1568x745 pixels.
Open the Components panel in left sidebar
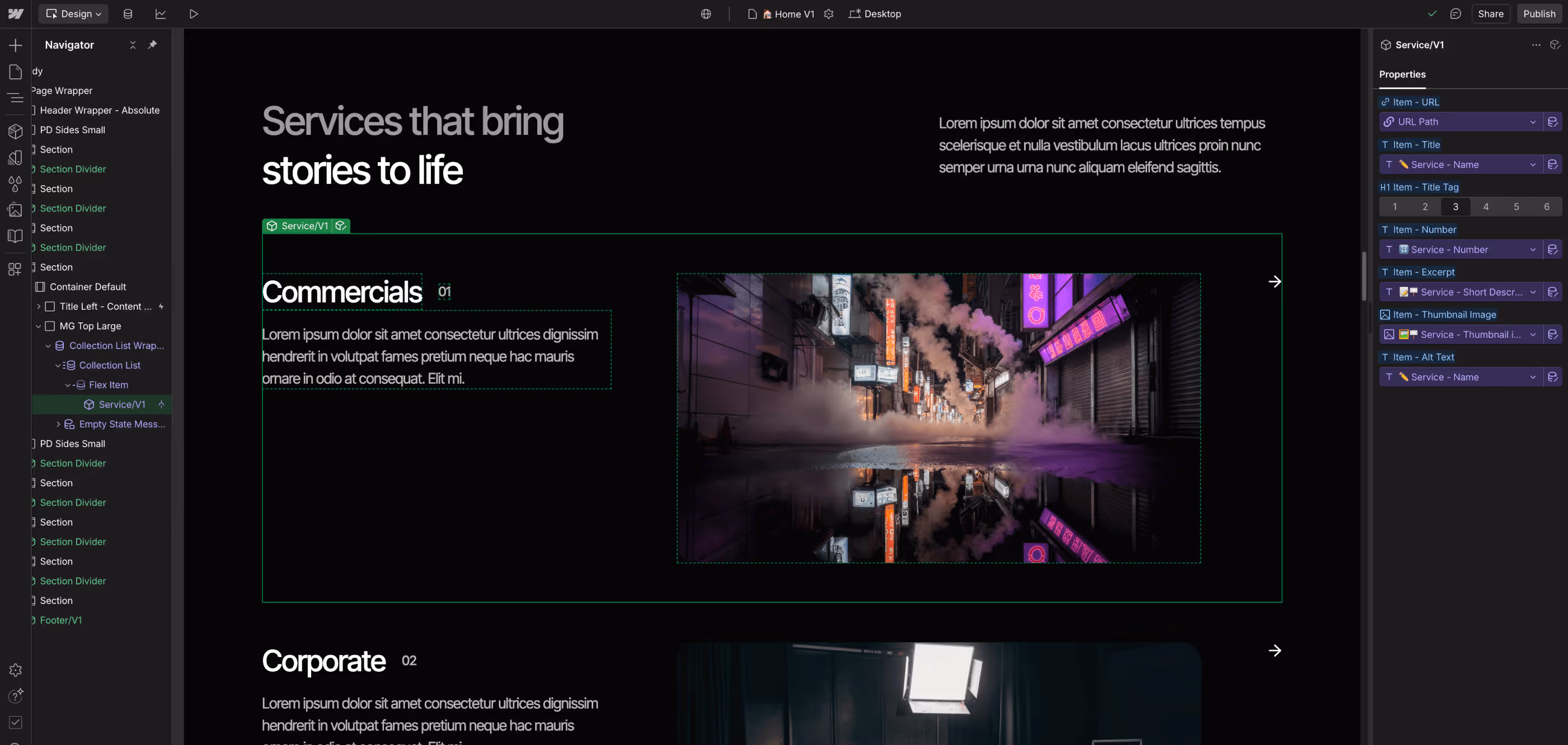[x=15, y=131]
